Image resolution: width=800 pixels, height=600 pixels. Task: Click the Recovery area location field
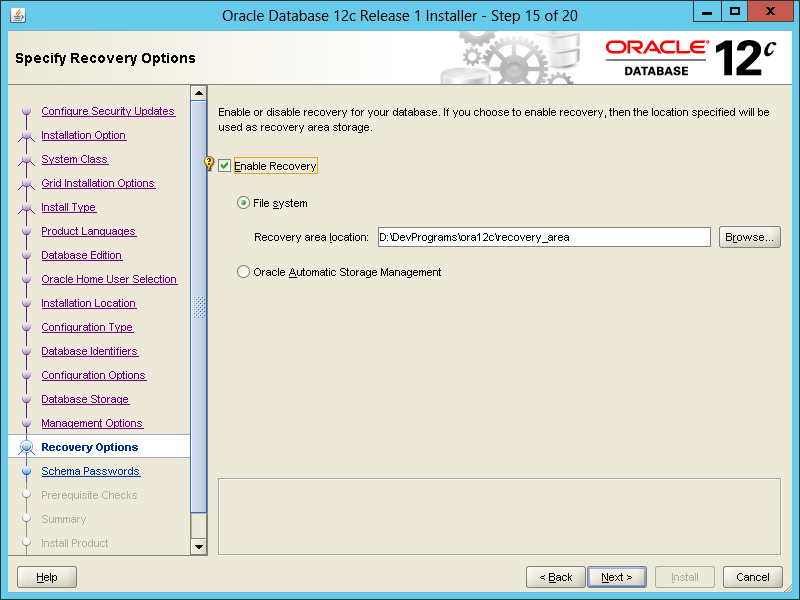tap(544, 237)
